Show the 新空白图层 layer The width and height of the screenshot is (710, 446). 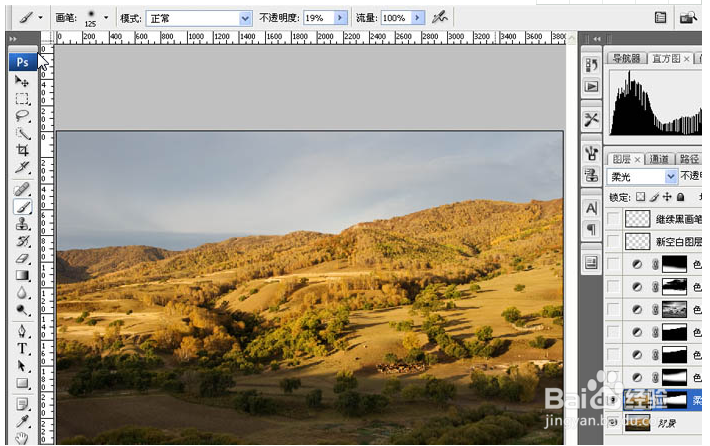point(613,241)
